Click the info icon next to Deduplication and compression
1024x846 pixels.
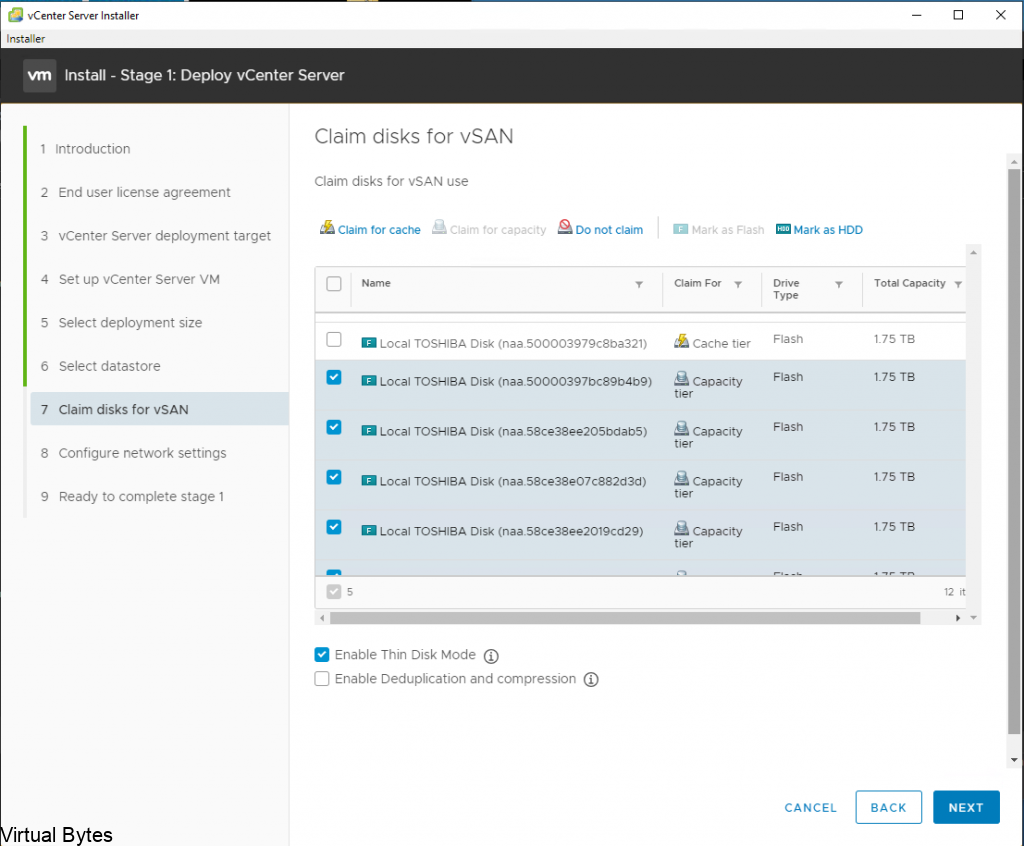591,679
